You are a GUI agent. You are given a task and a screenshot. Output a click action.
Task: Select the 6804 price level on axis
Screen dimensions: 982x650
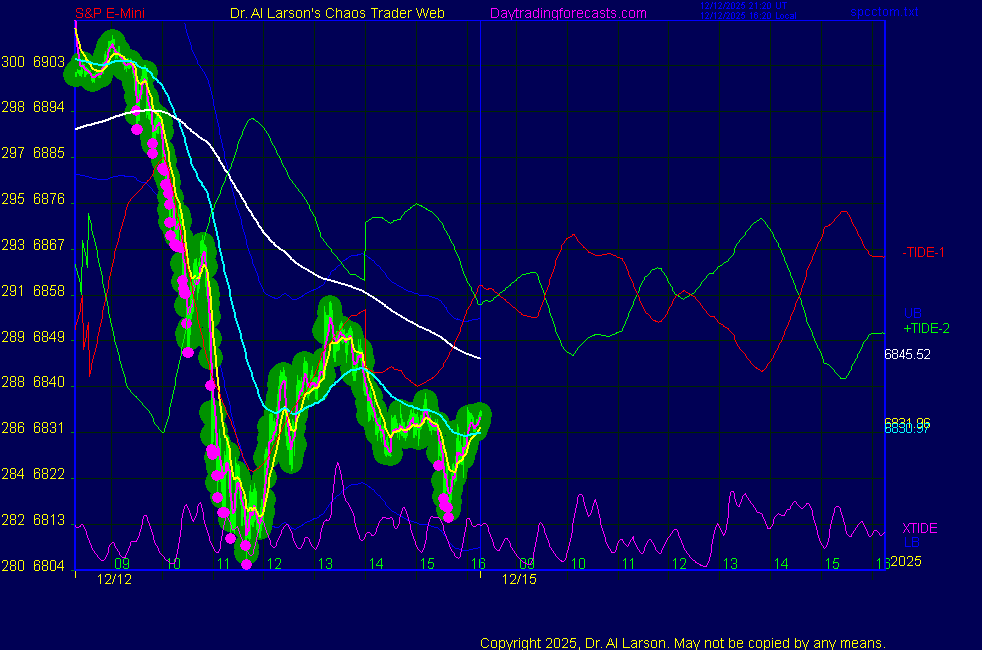pyautogui.click(x=49, y=566)
